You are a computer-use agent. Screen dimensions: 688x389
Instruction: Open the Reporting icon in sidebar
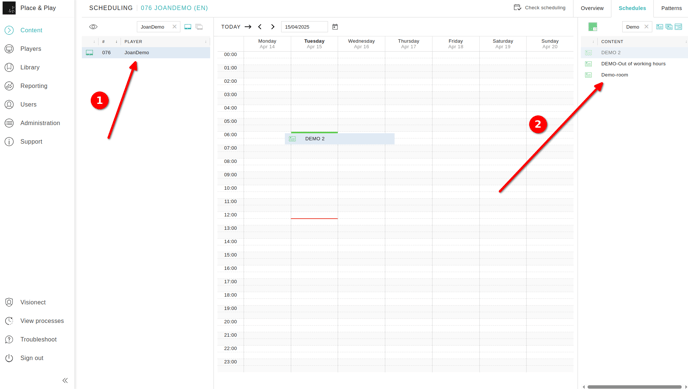pyautogui.click(x=9, y=86)
